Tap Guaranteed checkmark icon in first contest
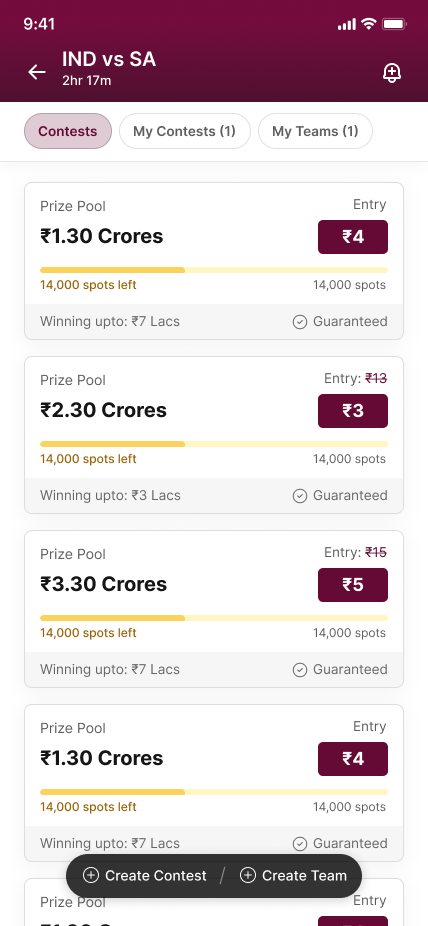 click(300, 322)
